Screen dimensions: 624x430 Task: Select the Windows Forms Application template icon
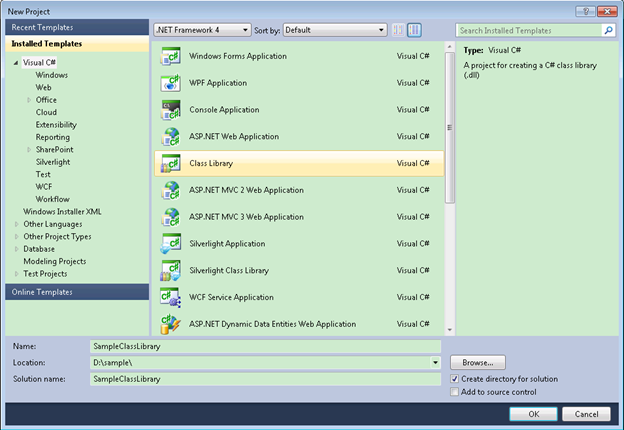click(169, 56)
